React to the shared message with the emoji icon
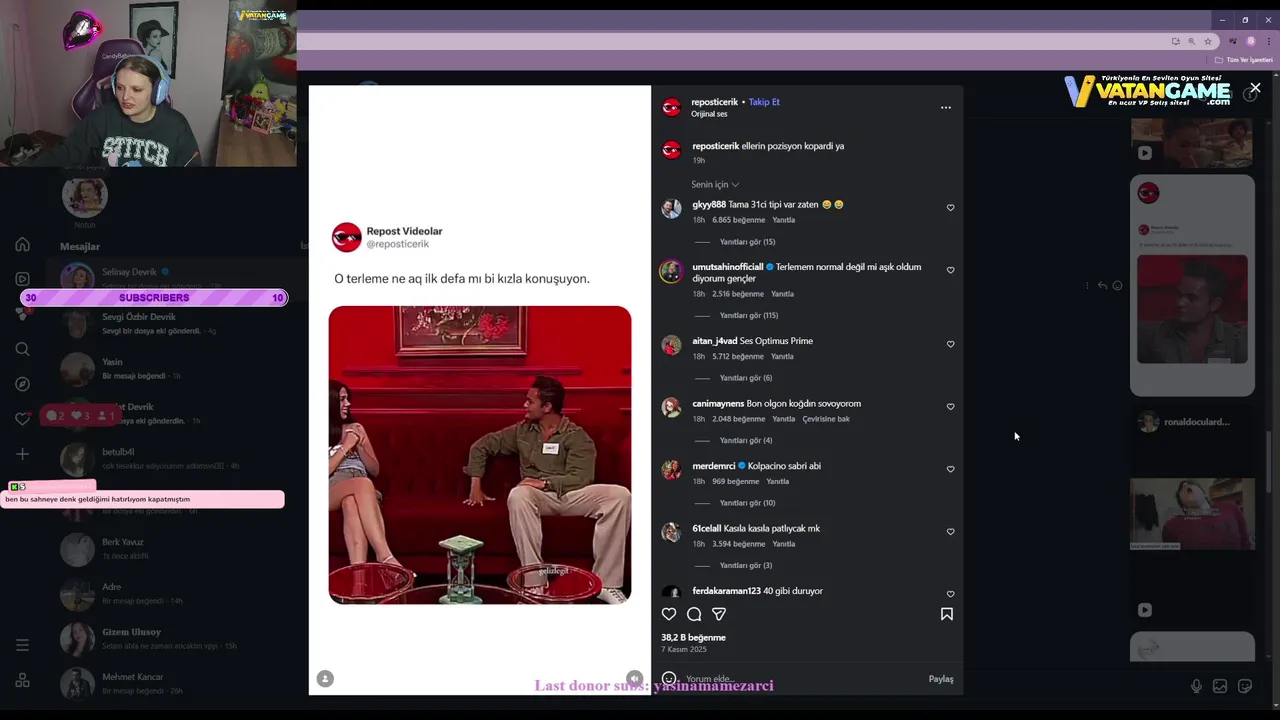 (1117, 286)
